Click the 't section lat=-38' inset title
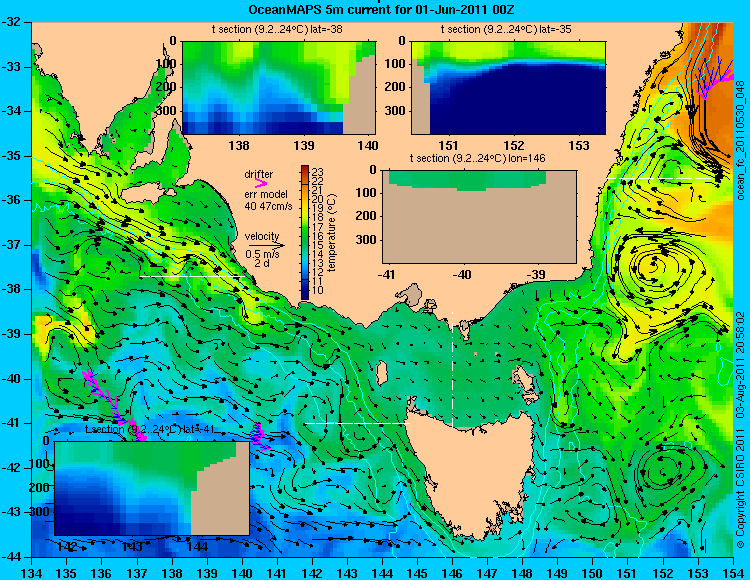This screenshot has height=580, width=750. point(277,29)
